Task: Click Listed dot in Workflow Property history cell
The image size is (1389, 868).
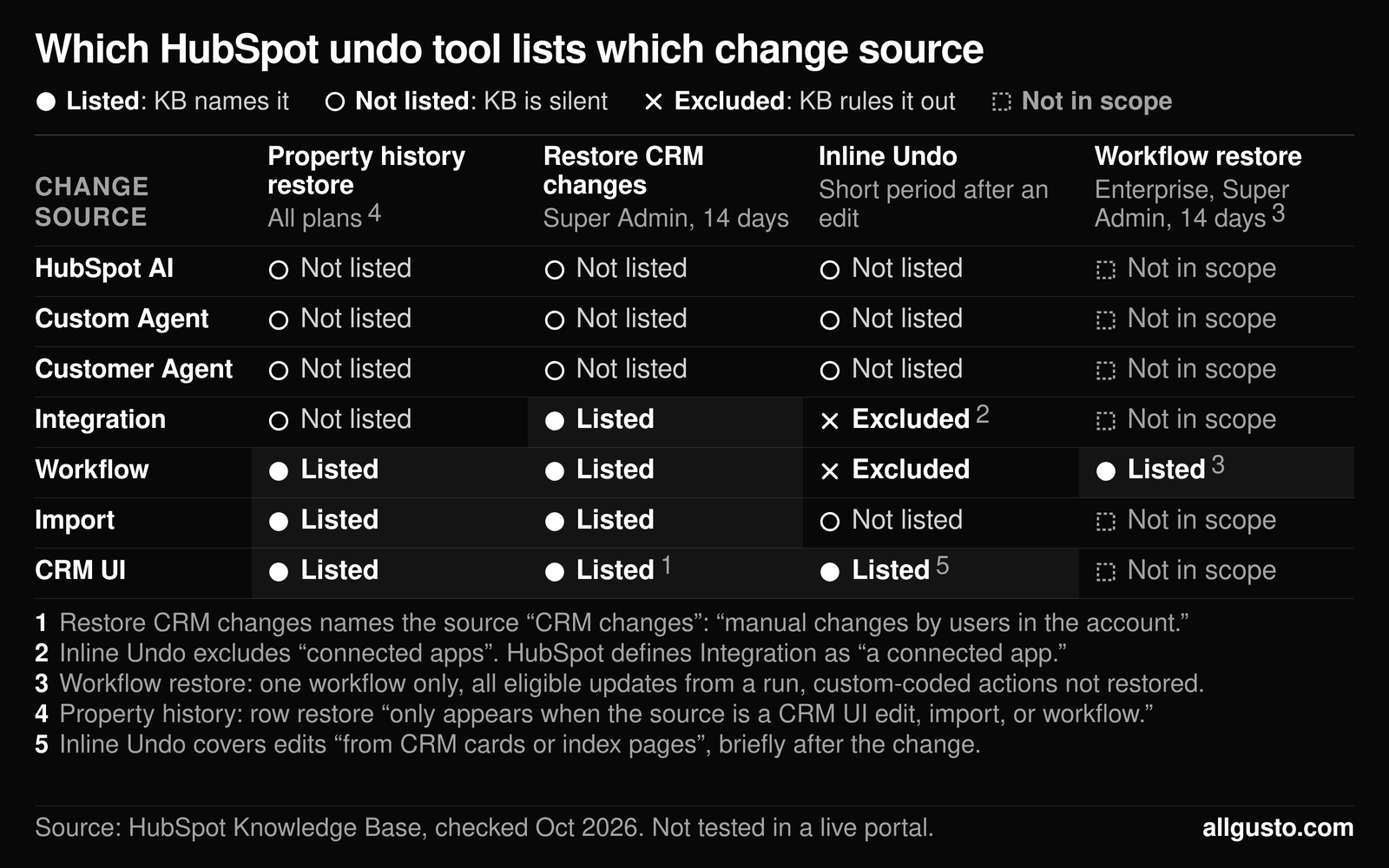Action: pyautogui.click(x=279, y=471)
